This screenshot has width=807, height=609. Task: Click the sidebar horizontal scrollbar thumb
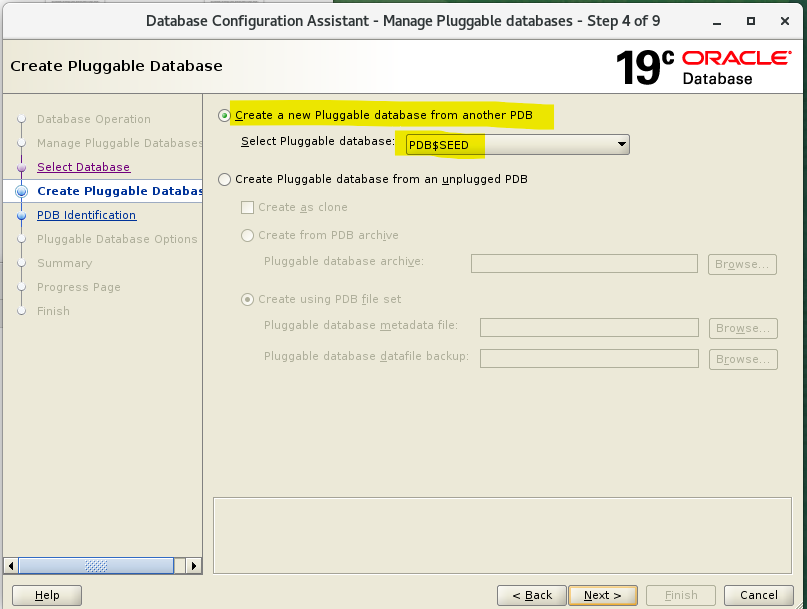coord(96,566)
